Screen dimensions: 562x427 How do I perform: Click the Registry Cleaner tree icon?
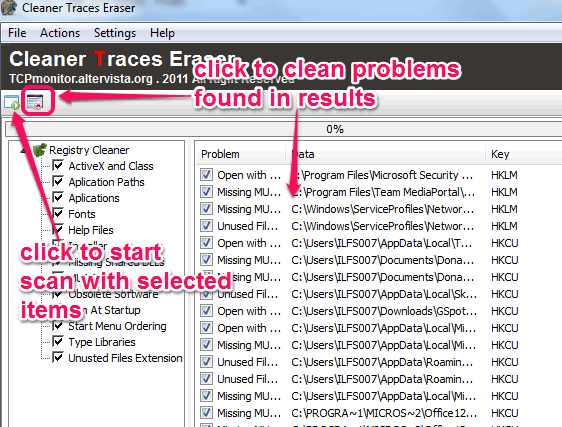click(x=40, y=150)
